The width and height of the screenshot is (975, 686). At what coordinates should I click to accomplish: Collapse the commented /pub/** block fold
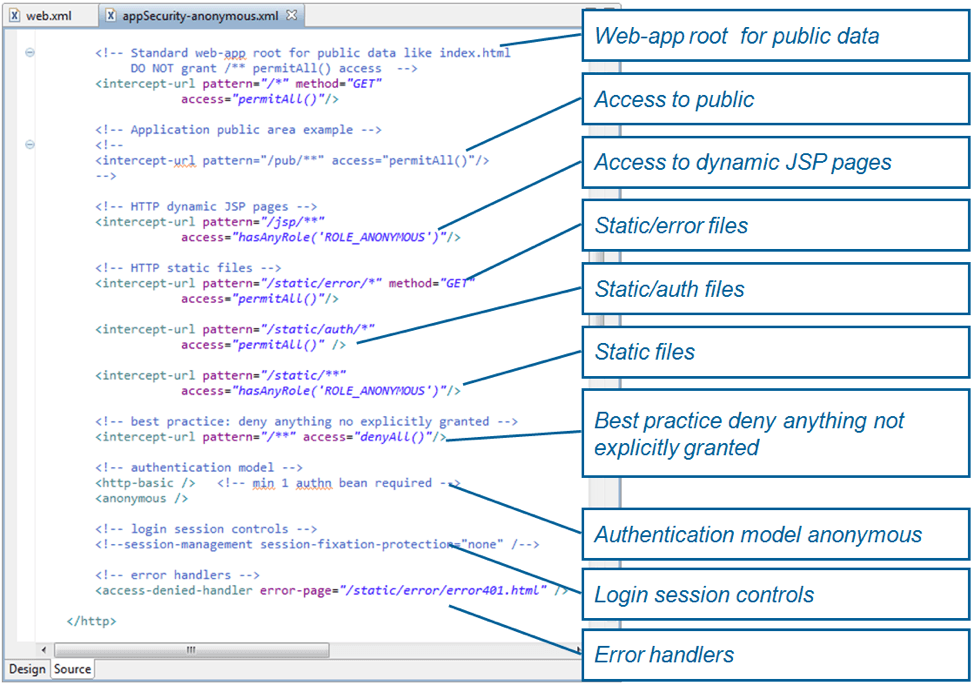coord(30,145)
